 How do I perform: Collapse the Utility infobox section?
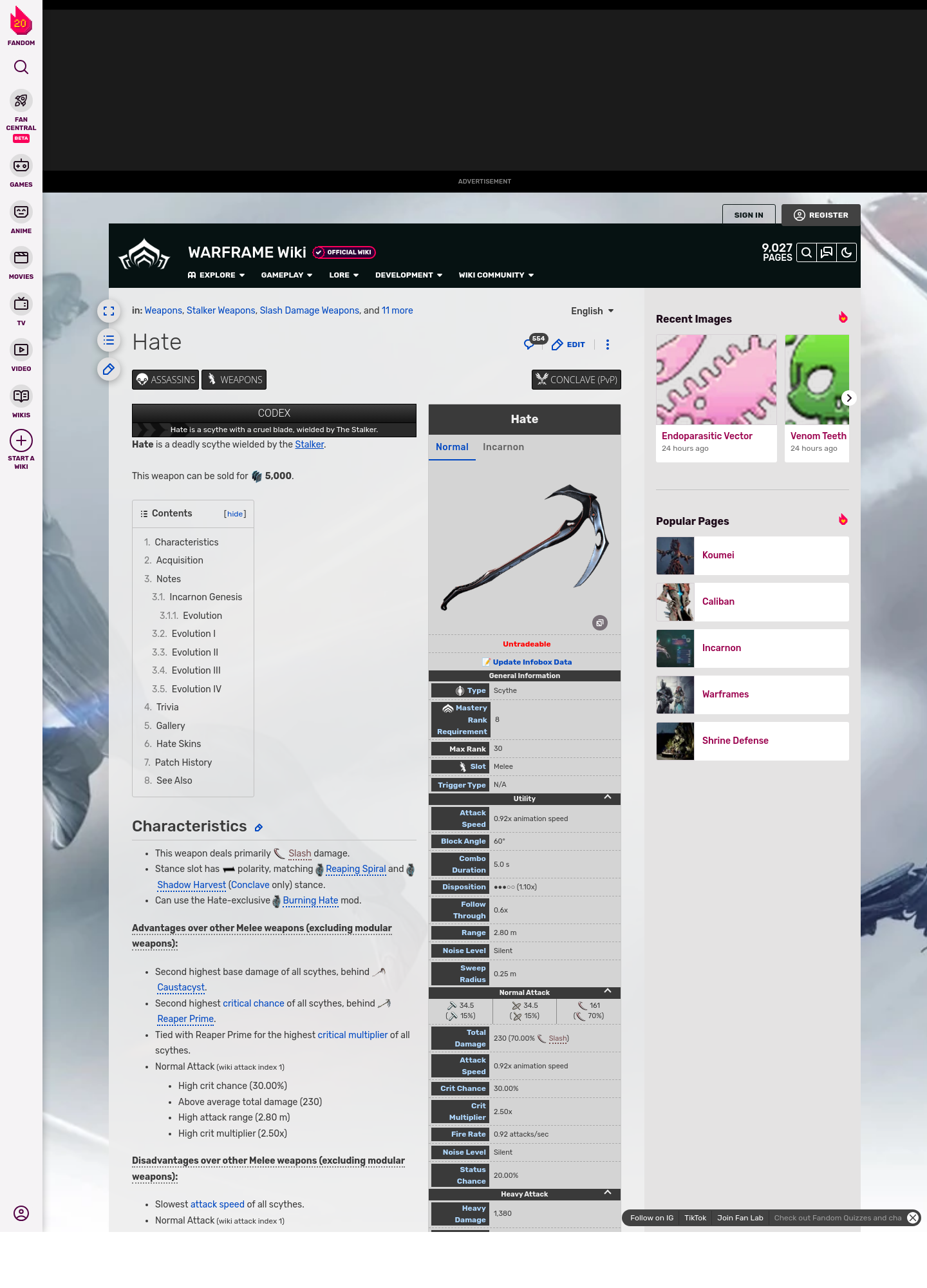[x=608, y=798]
